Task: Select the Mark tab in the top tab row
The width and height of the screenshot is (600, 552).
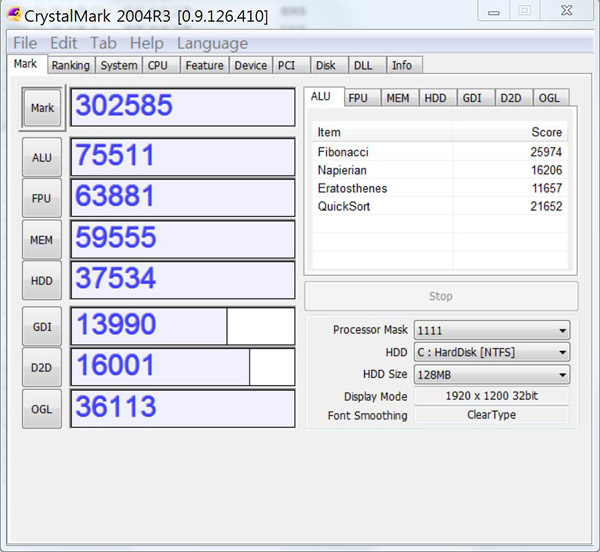Action: coord(26,64)
